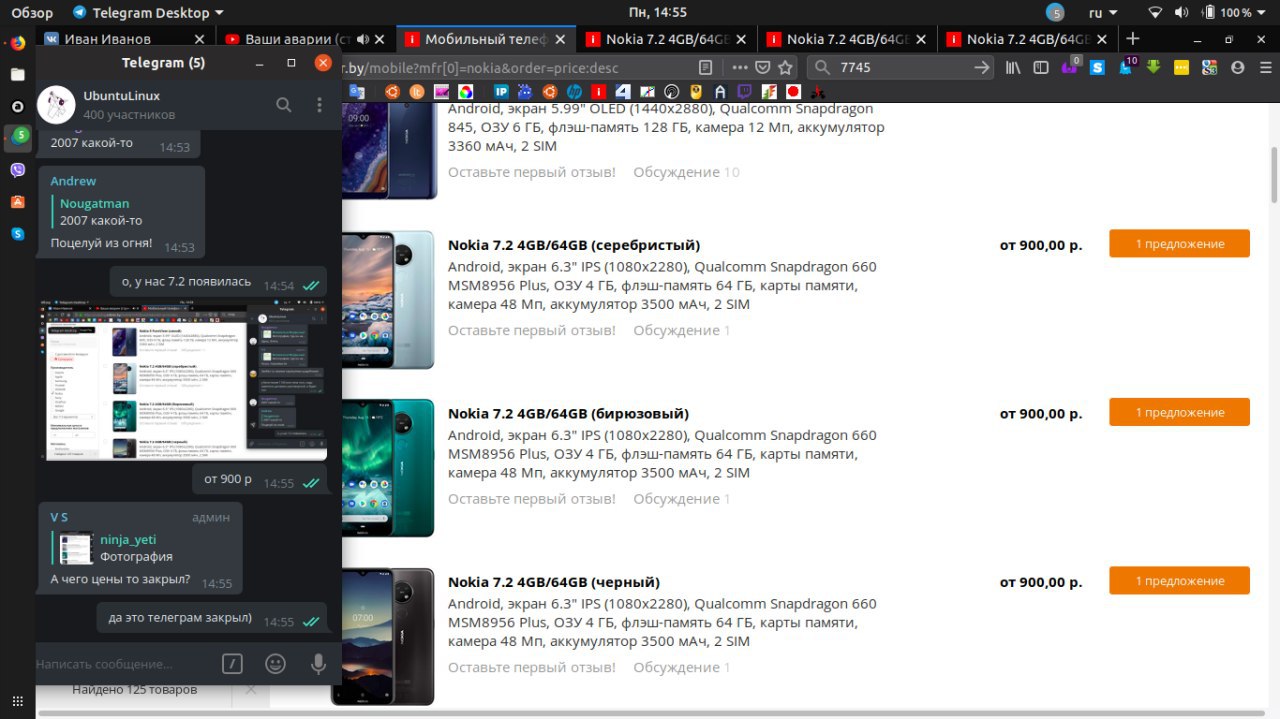
Task: Click the Twitch bookmark icon
Action: pos(743,91)
